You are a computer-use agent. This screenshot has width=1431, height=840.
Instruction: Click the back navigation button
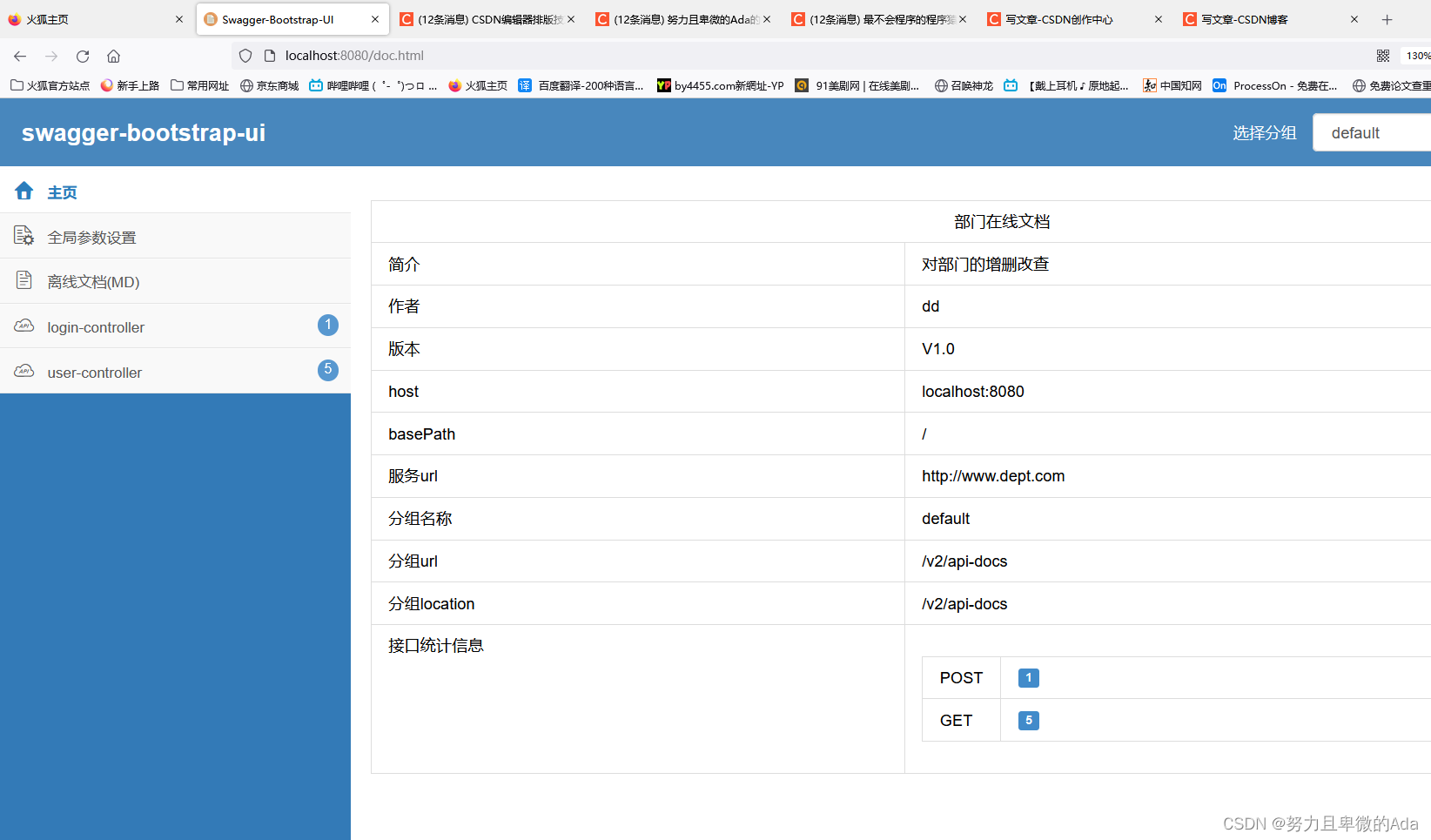(20, 56)
